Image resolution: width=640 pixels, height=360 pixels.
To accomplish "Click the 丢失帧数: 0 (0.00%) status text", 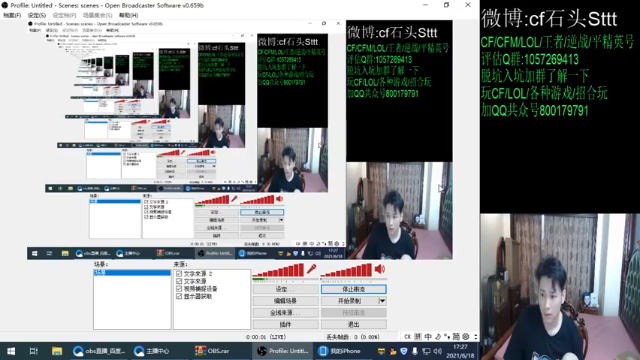I will click(353, 337).
